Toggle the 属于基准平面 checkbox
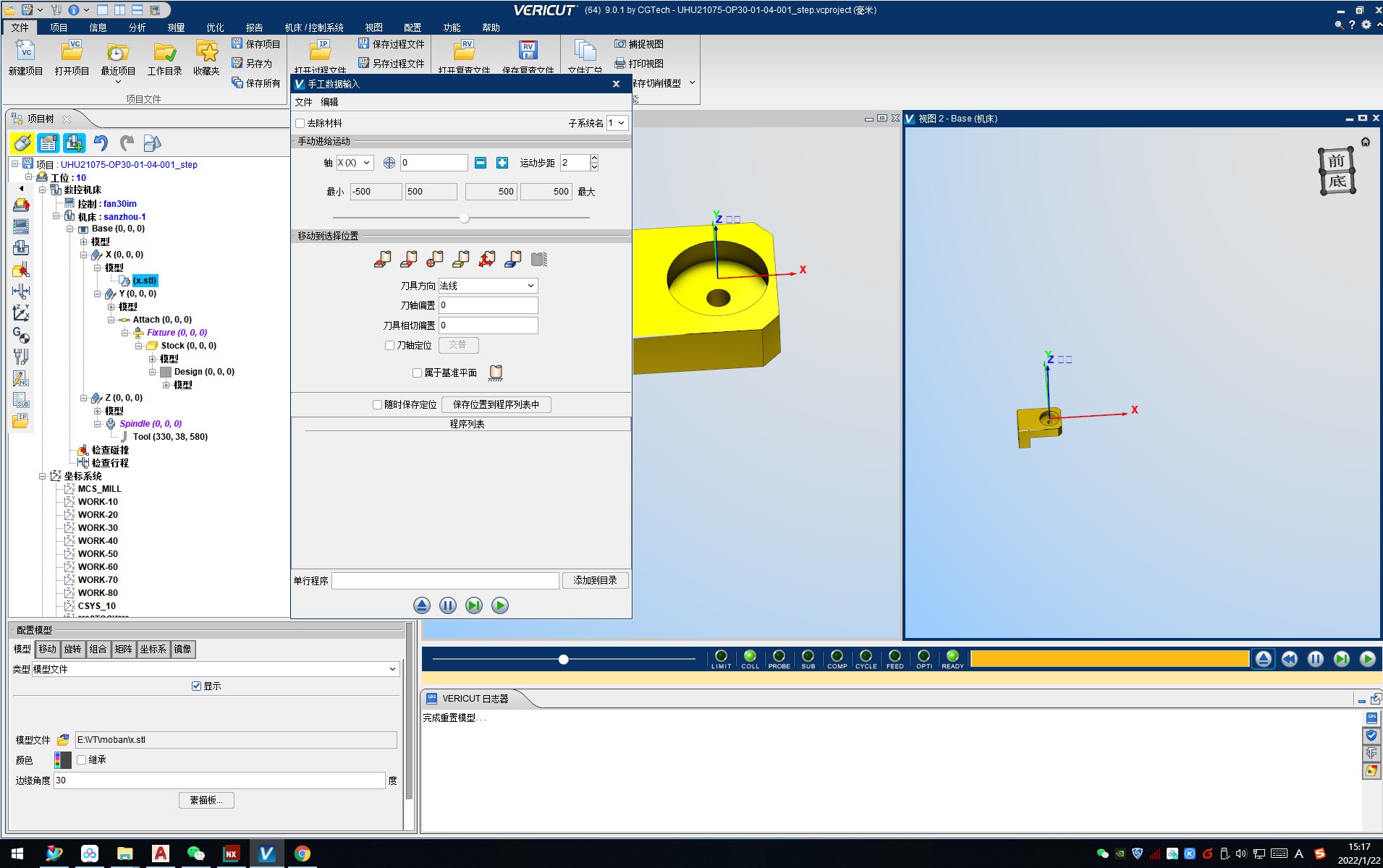This screenshot has width=1383, height=868. (x=417, y=373)
